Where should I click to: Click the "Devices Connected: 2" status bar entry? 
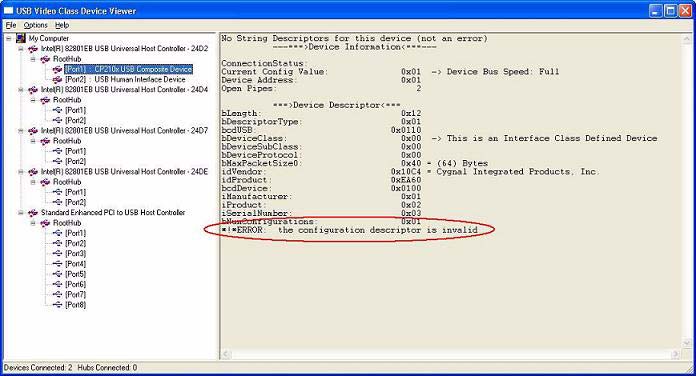[x=38, y=368]
